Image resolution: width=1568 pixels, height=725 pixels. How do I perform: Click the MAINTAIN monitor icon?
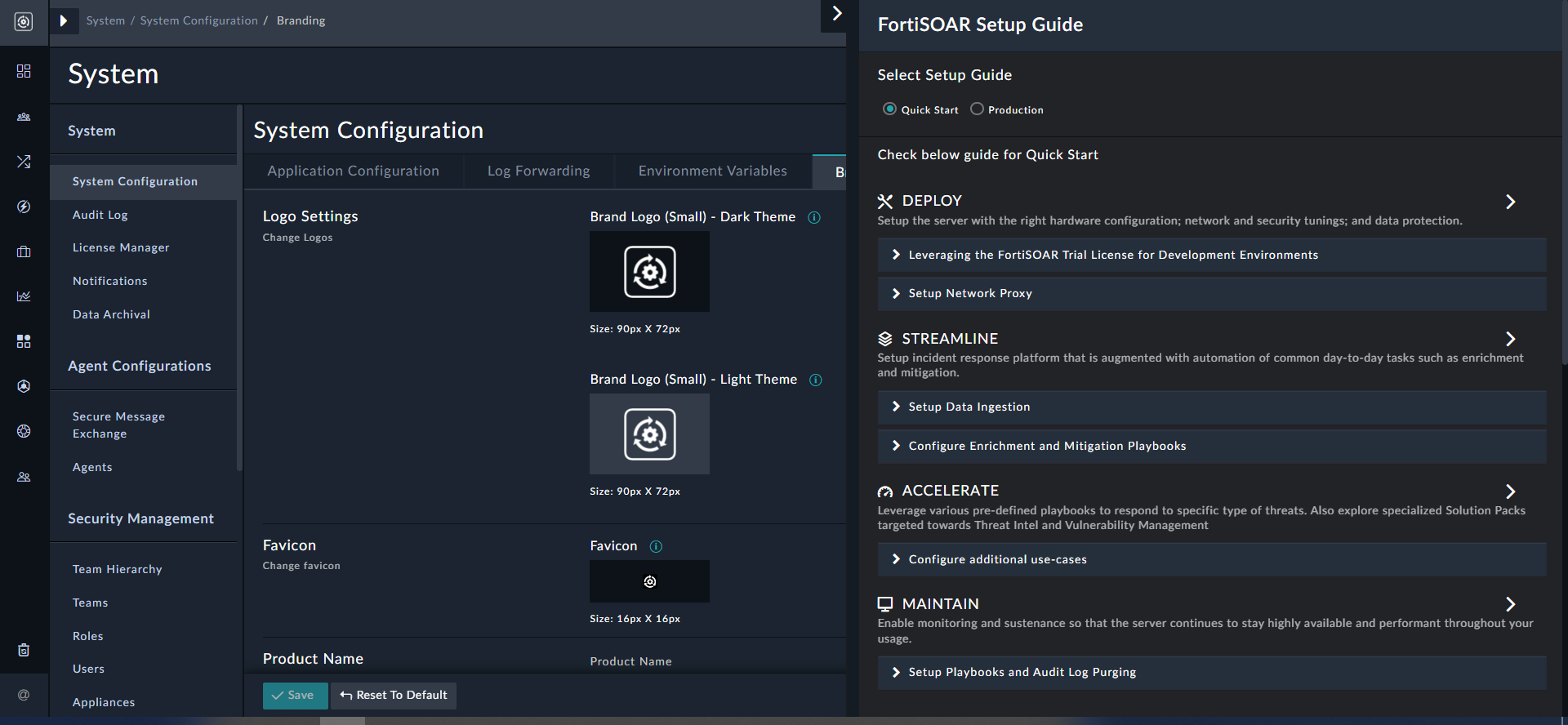click(885, 604)
